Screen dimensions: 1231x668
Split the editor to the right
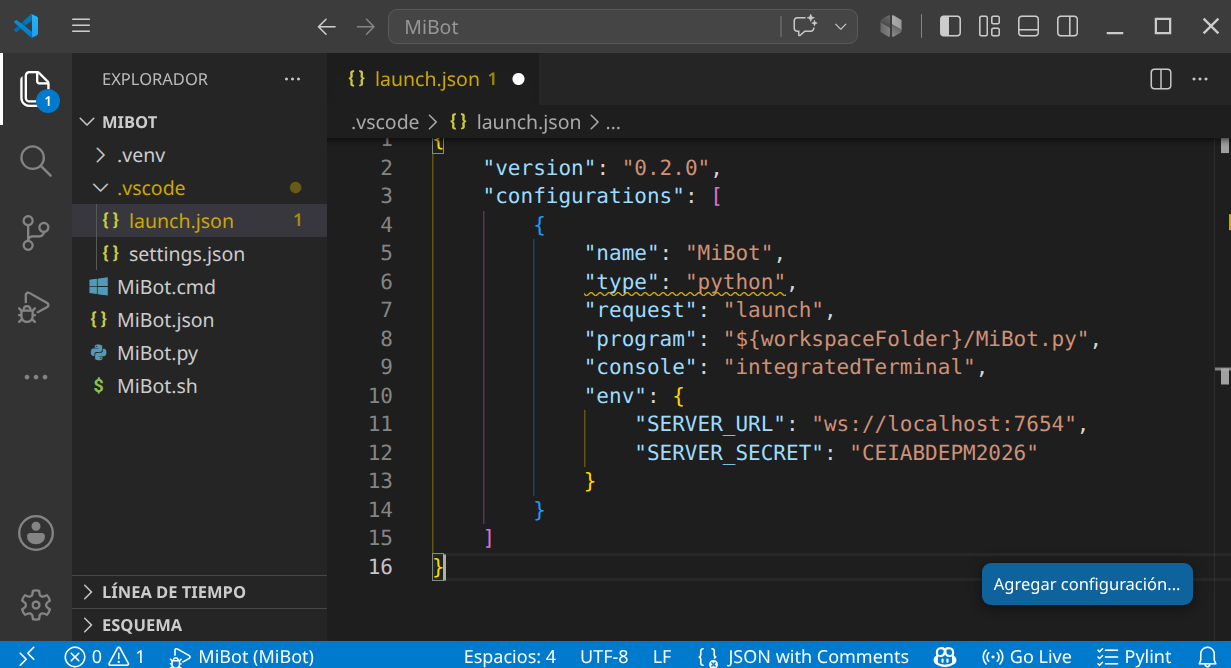(1160, 79)
